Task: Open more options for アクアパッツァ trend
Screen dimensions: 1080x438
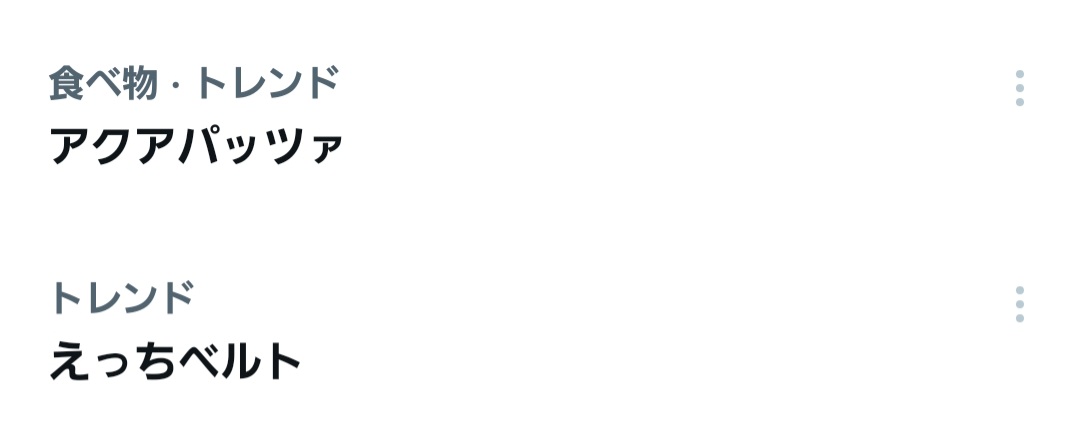Action: [x=1019, y=88]
